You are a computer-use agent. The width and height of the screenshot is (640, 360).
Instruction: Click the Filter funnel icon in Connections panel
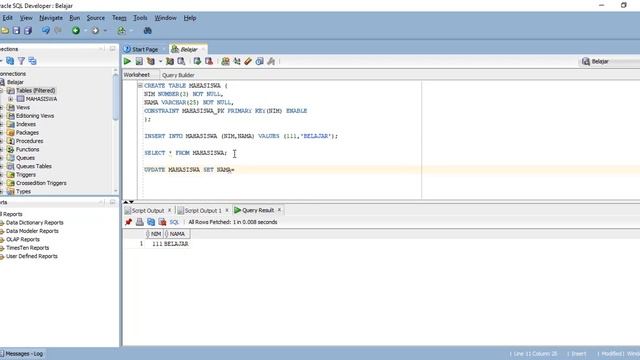pyautogui.click(x=21, y=61)
